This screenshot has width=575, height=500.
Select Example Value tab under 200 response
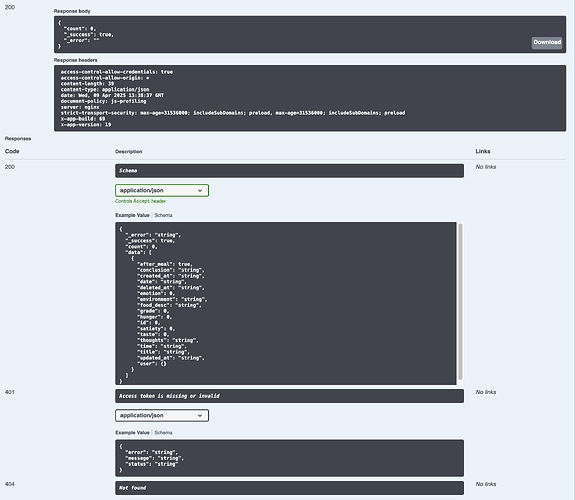(132, 215)
